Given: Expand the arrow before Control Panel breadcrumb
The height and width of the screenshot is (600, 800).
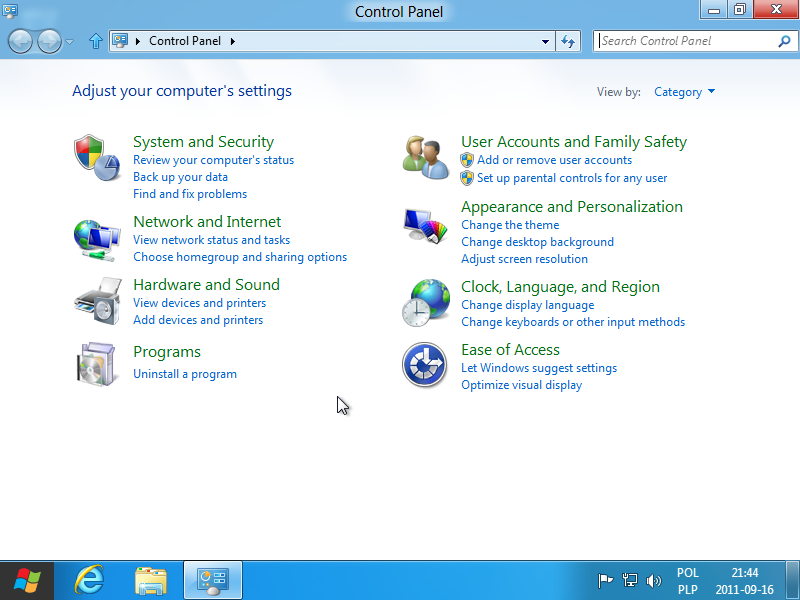Looking at the screenshot, I should point(138,41).
